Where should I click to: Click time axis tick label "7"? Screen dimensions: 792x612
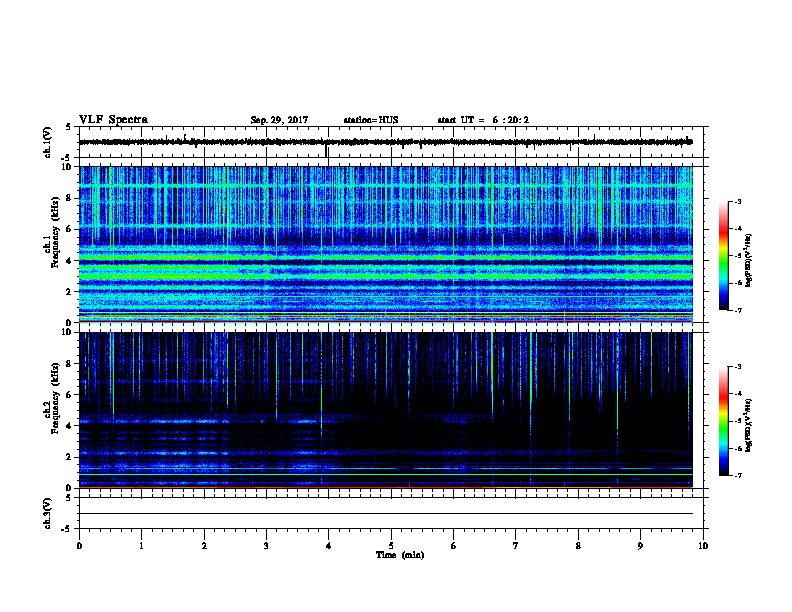tap(516, 546)
